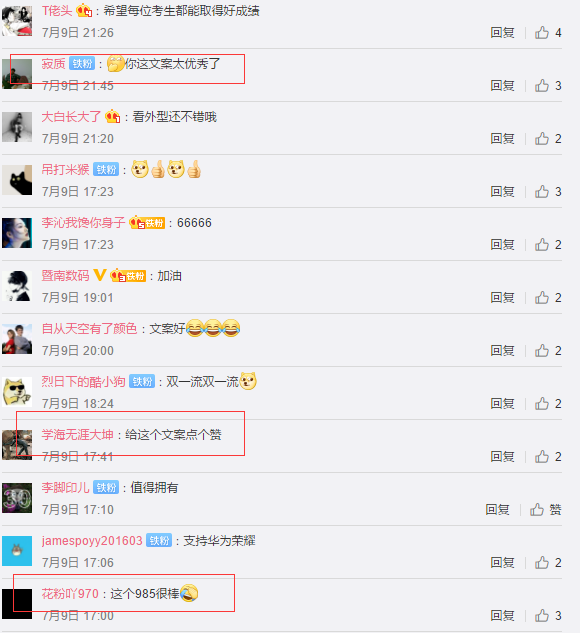Reply to 自从天空有了颜色's comment
This screenshot has height=633, width=580.
click(x=502, y=351)
